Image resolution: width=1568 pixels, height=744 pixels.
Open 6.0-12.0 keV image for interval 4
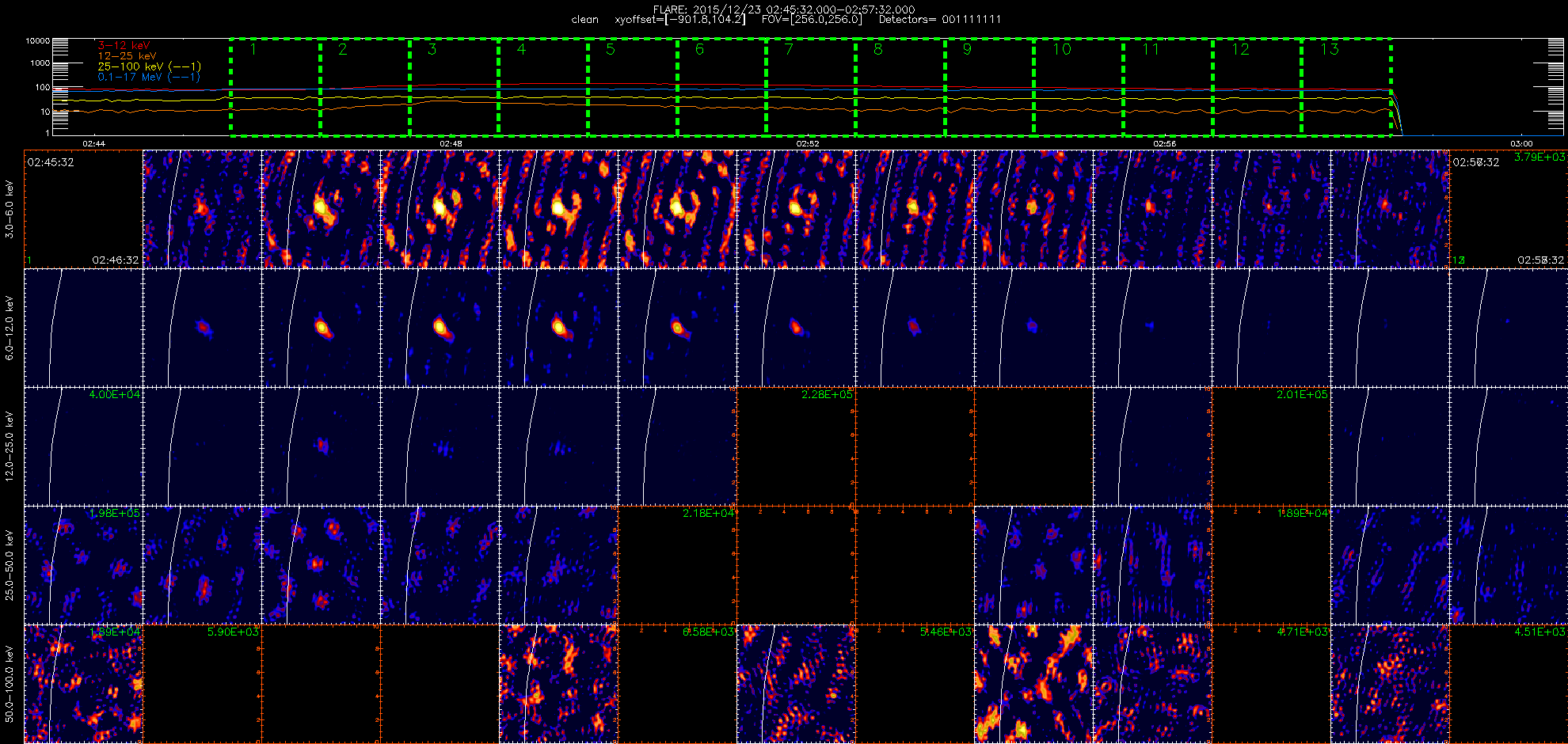[440, 328]
